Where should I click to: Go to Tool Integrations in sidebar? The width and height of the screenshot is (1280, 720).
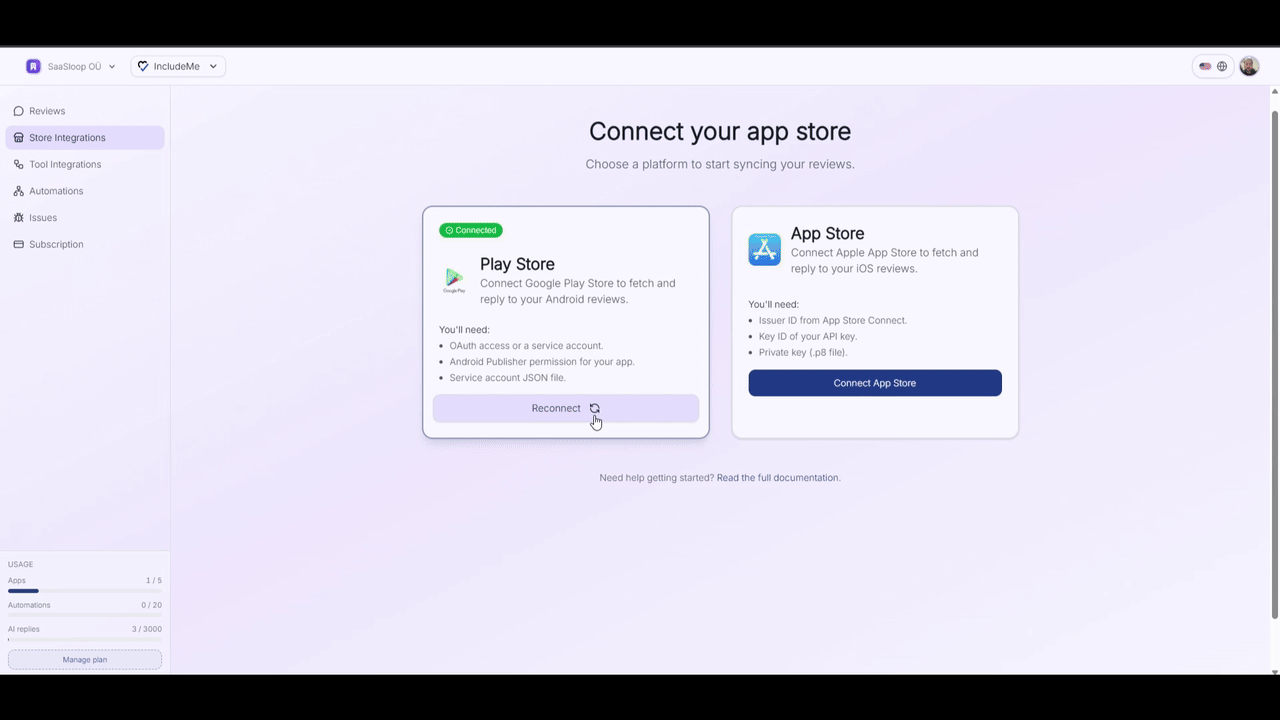[x=65, y=164]
